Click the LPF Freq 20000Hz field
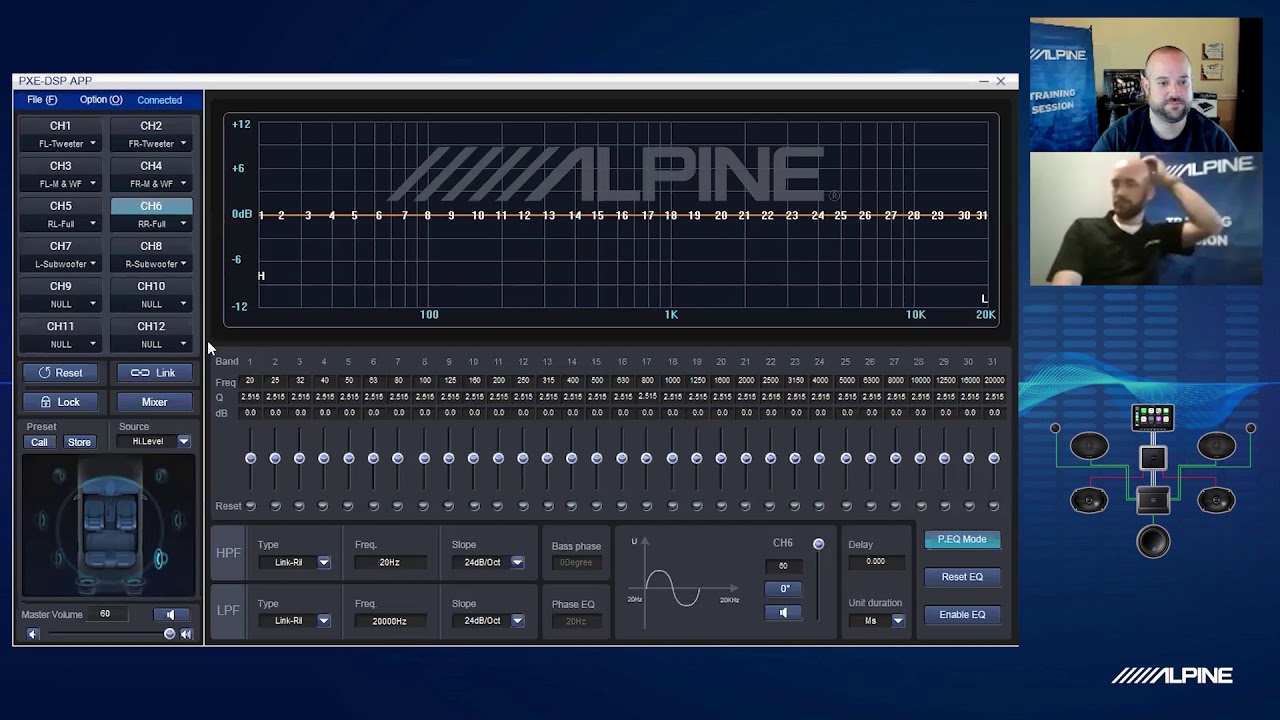Image resolution: width=1280 pixels, height=720 pixels. click(389, 621)
